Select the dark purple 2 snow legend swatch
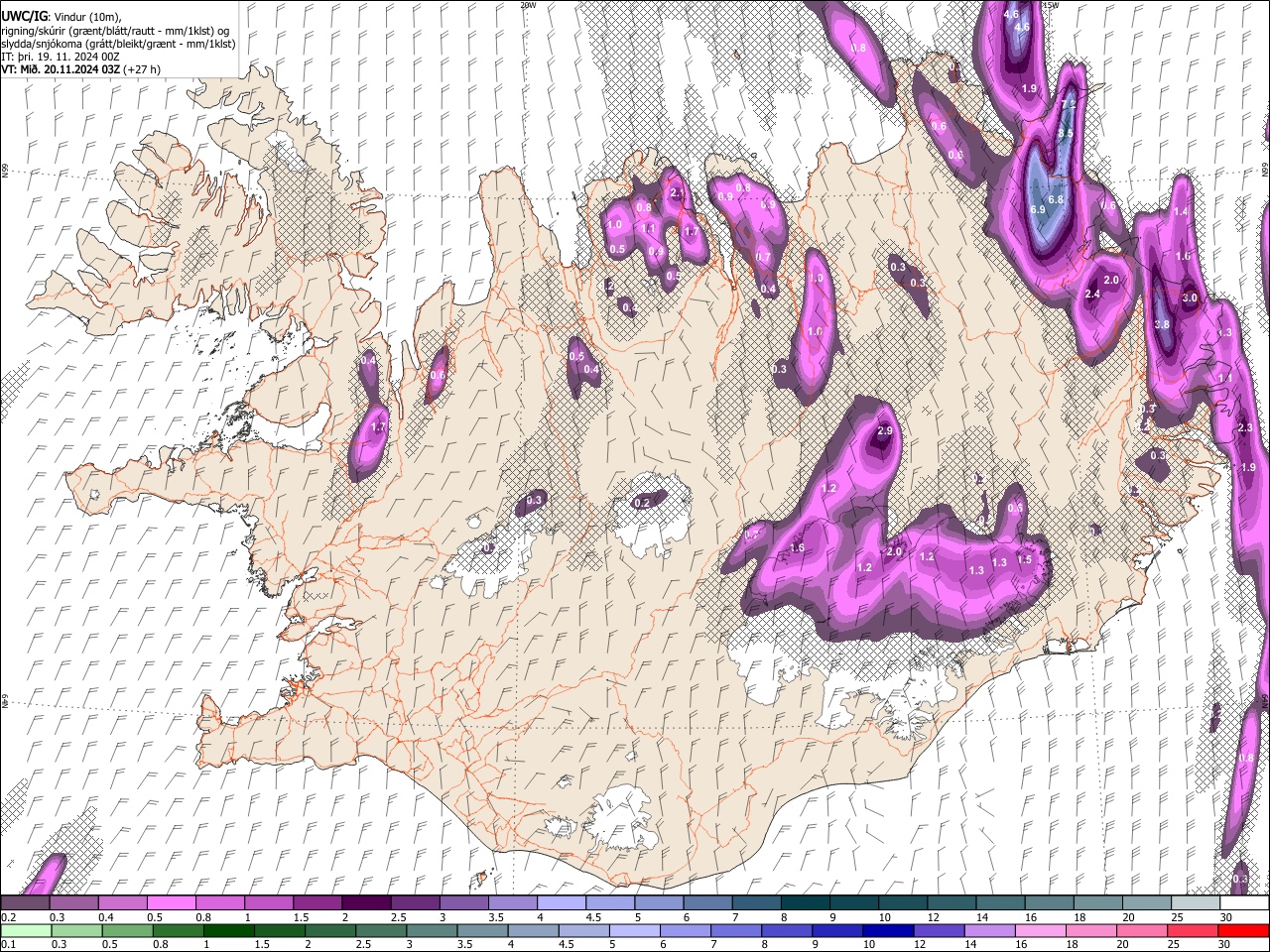 [x=366, y=902]
